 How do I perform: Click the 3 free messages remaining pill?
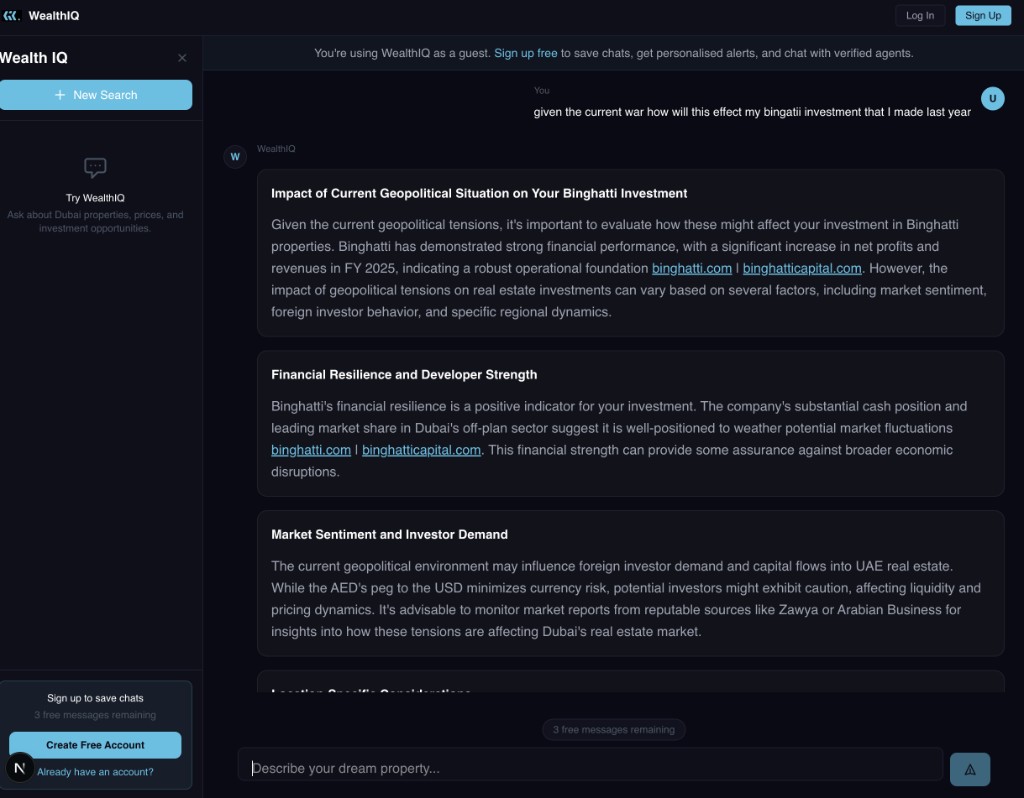pyautogui.click(x=613, y=729)
